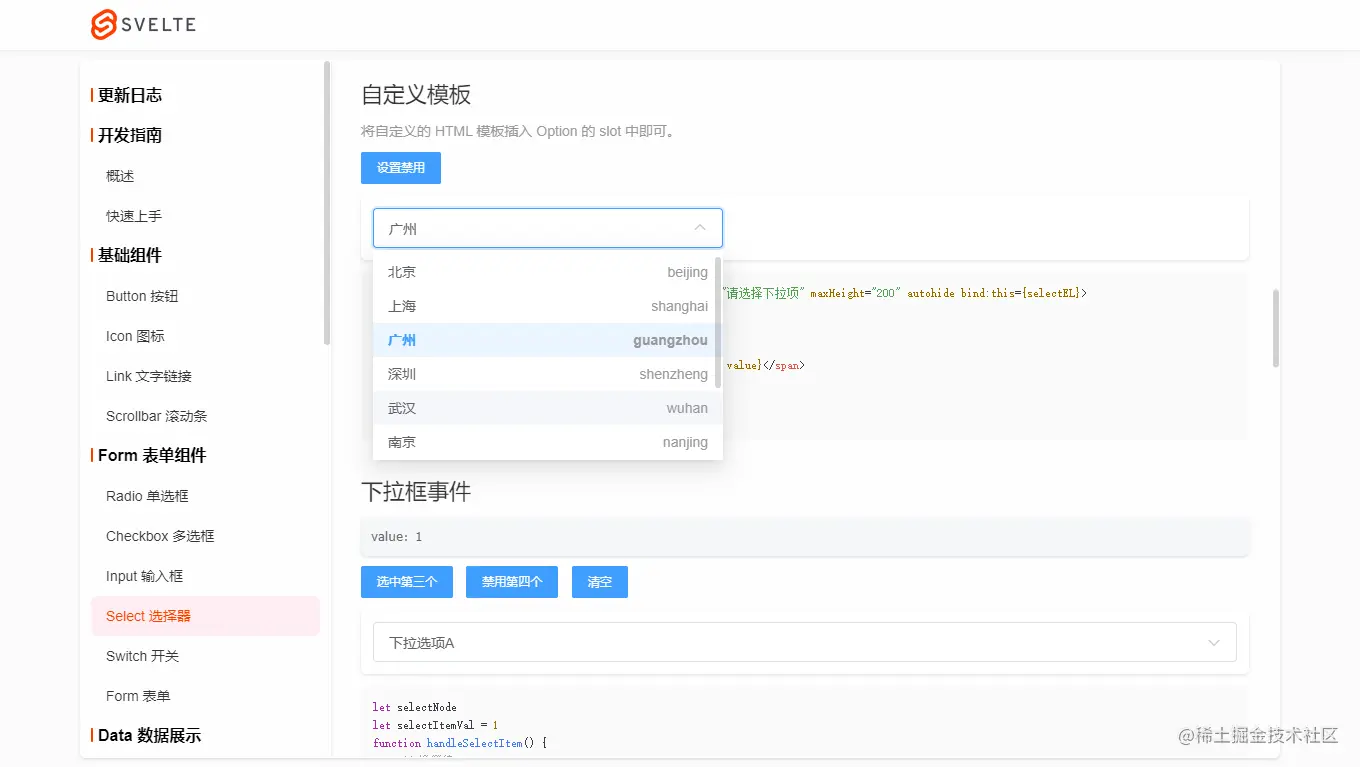Open Input 输入框 docs

pyautogui.click(x=145, y=576)
